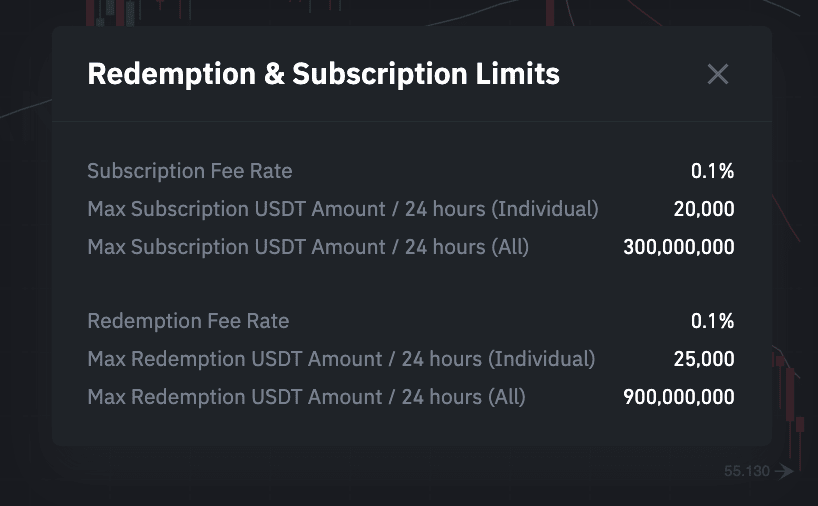This screenshot has height=506, width=818.
Task: Click the redemption fee rate 0.1% value
Action: 712,321
